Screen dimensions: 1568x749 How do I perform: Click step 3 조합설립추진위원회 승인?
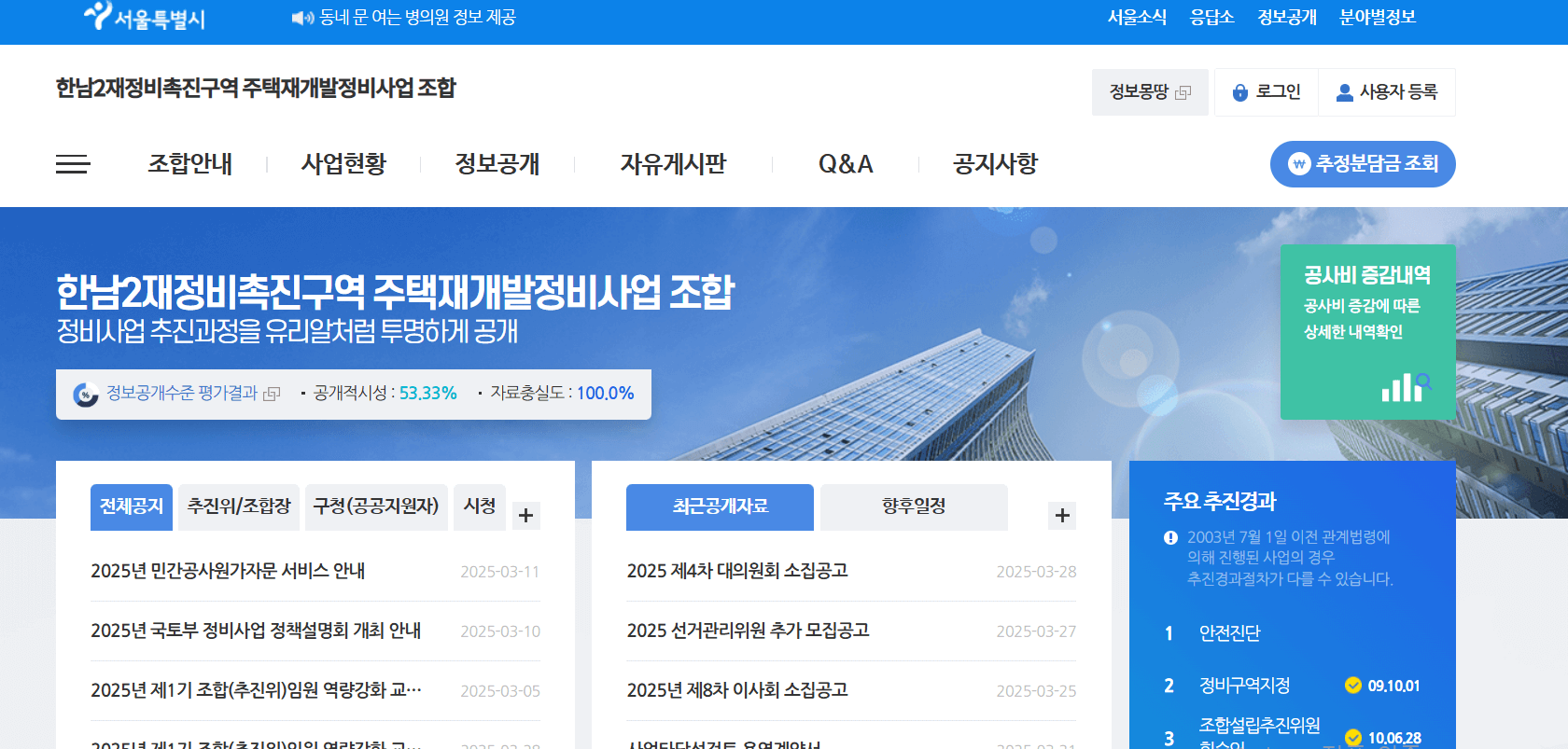pos(1259,733)
